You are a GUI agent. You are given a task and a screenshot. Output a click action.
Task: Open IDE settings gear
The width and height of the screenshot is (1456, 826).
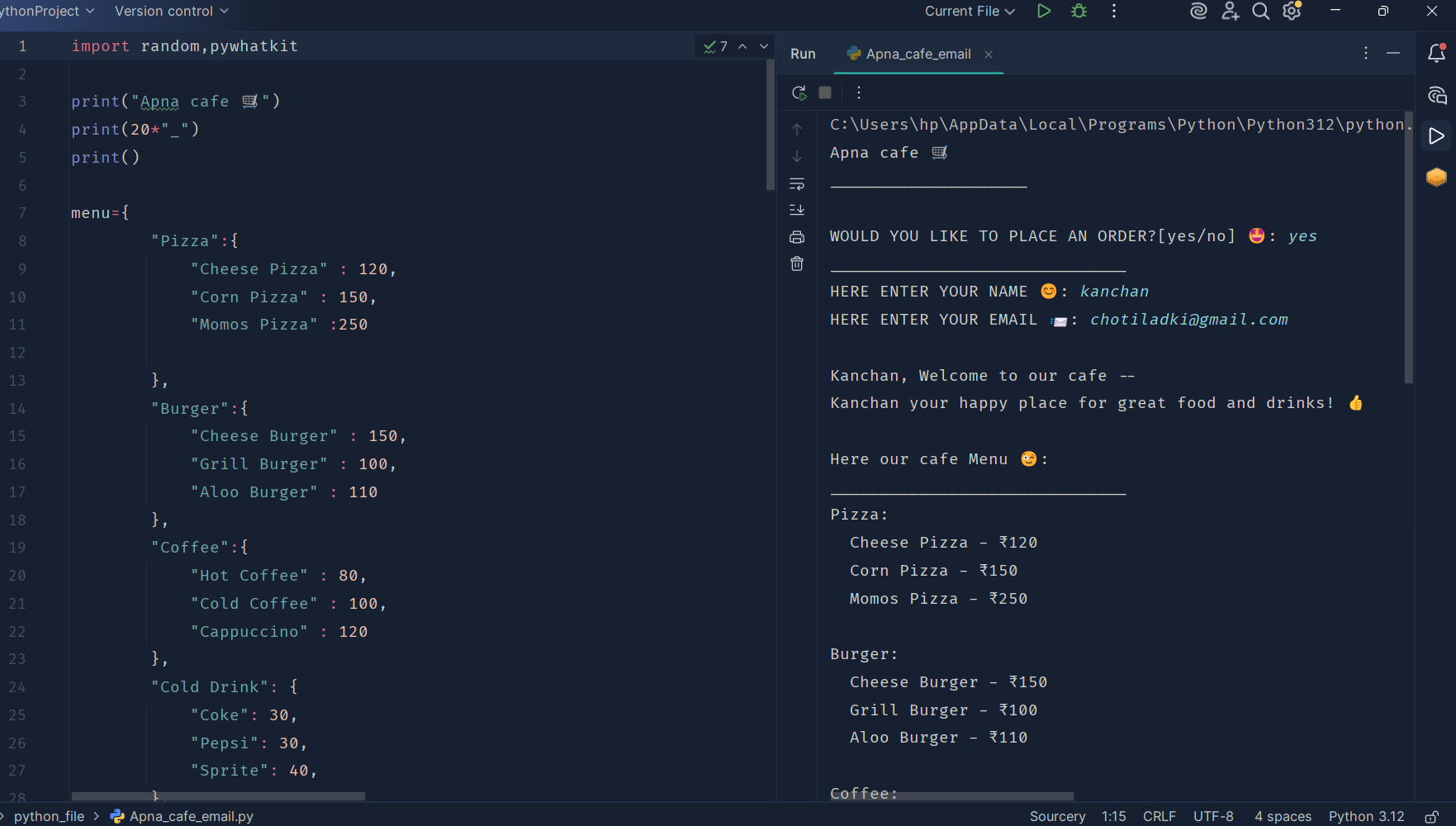pyautogui.click(x=1292, y=11)
